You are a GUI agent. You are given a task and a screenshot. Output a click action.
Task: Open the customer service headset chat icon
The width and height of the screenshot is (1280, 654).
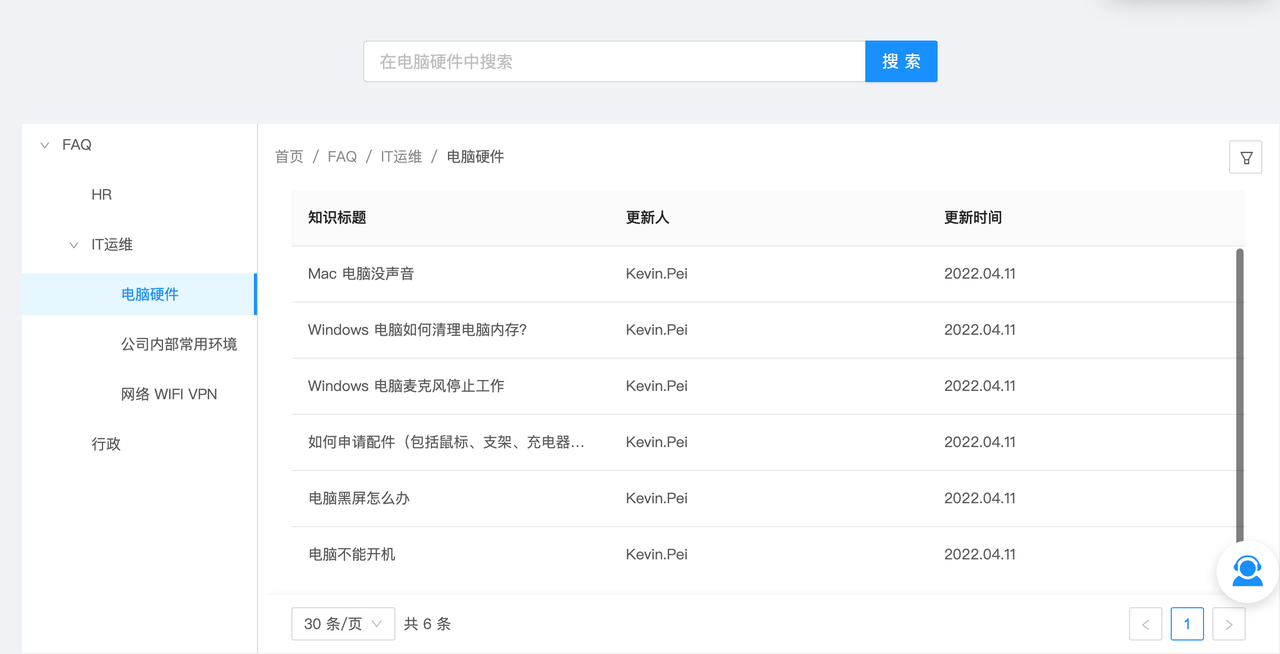[x=1247, y=571]
